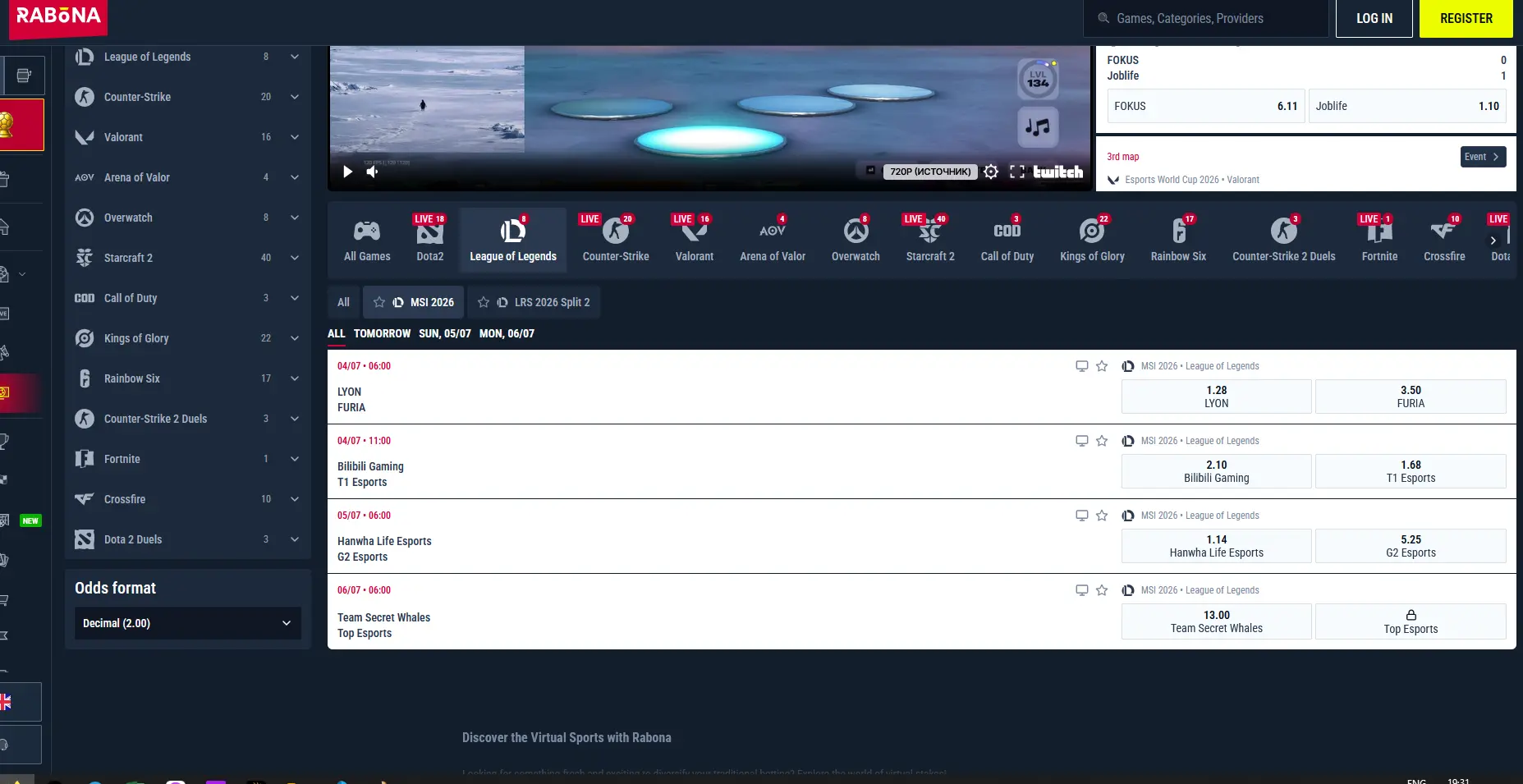Click the REGISTER button
The height and width of the screenshot is (784, 1523).
[1466, 18]
